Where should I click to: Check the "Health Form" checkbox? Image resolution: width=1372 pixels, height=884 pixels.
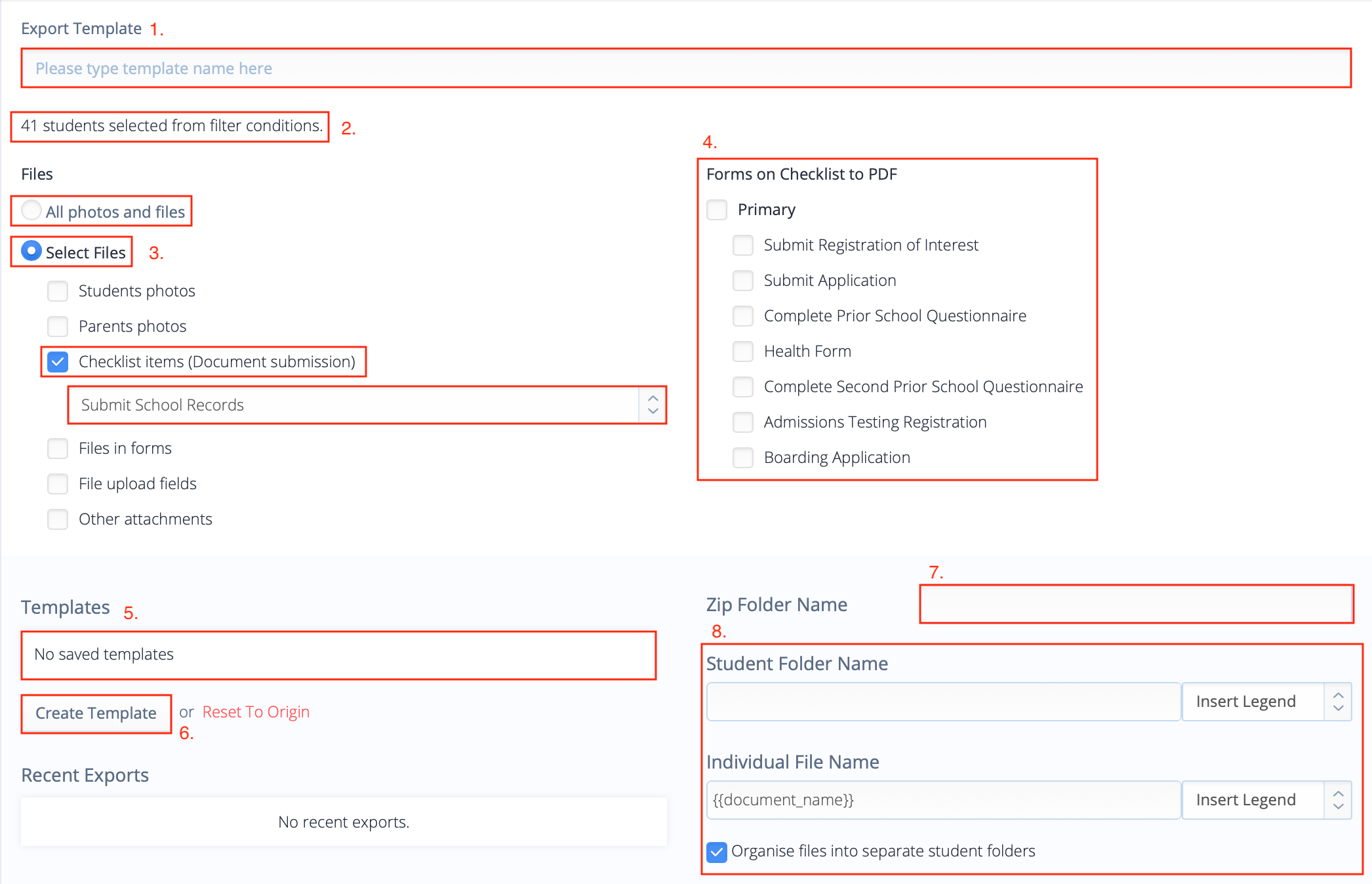pos(743,351)
